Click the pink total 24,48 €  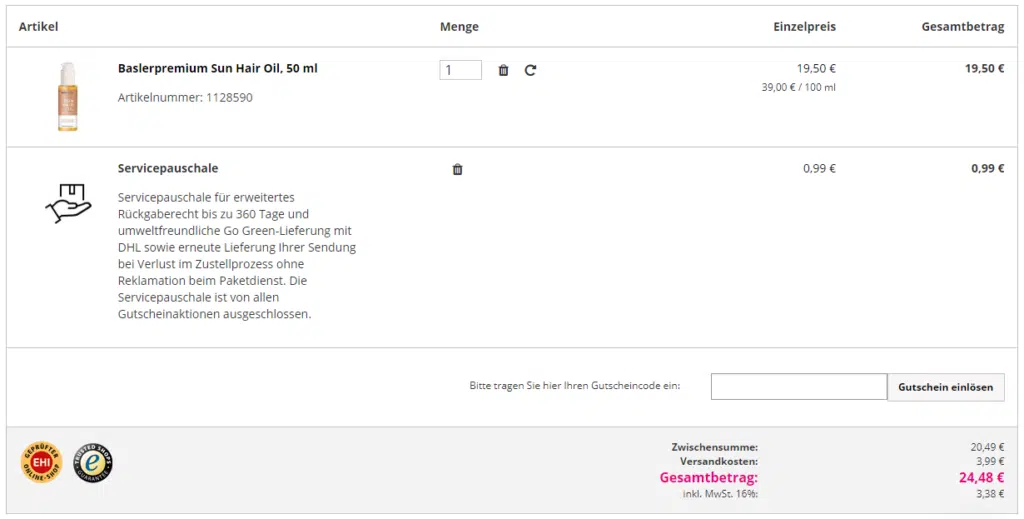982,477
